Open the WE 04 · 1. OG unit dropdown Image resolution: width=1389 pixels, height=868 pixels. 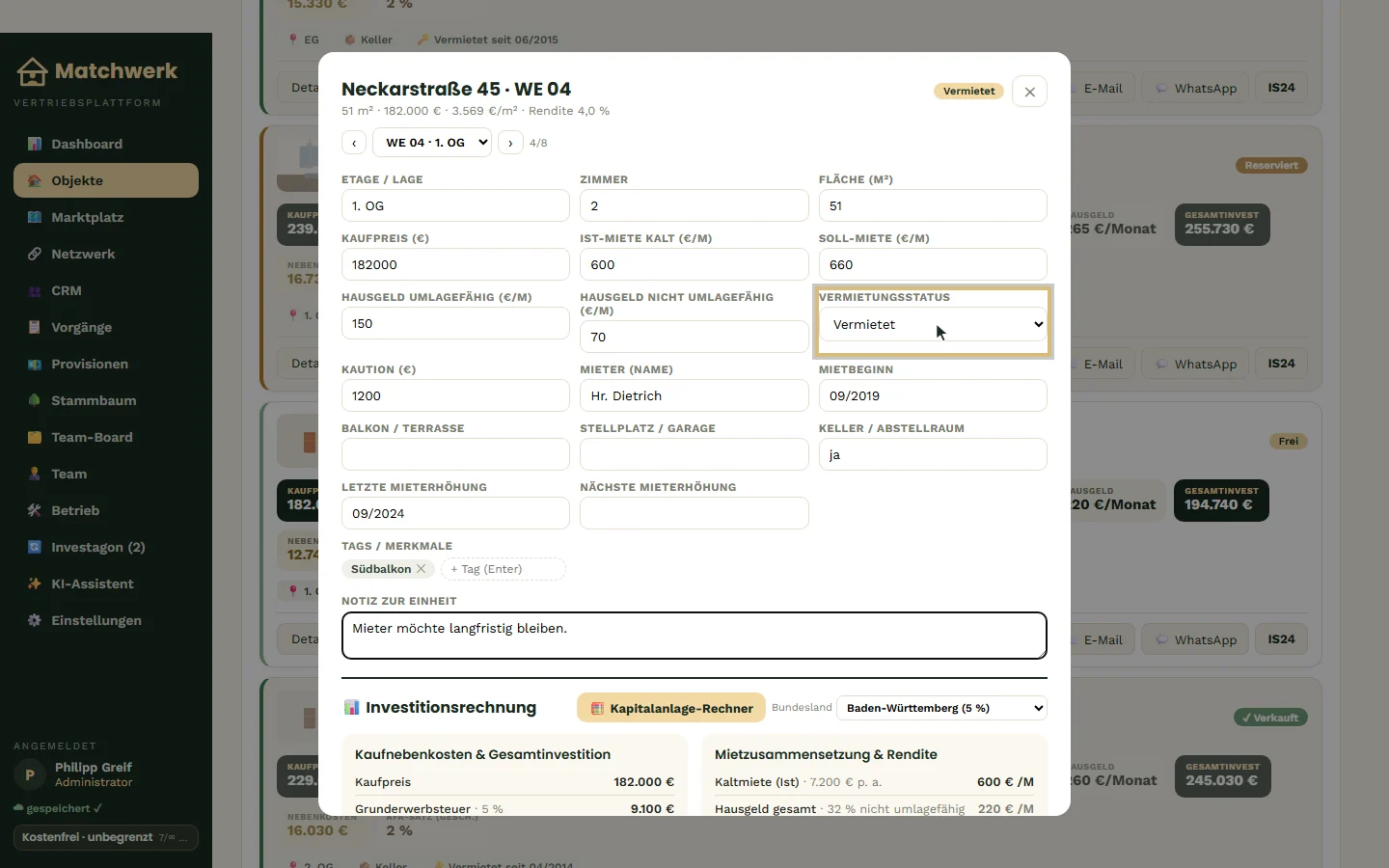(432, 143)
